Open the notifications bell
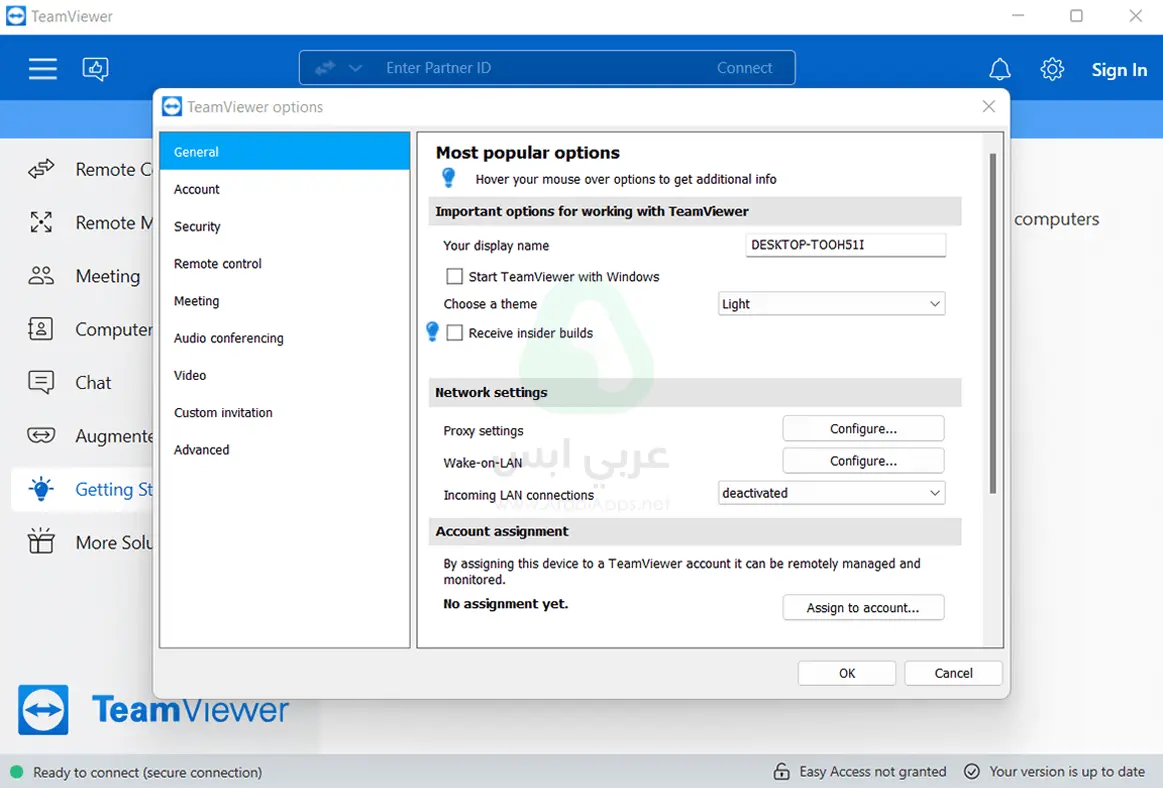 tap(999, 69)
